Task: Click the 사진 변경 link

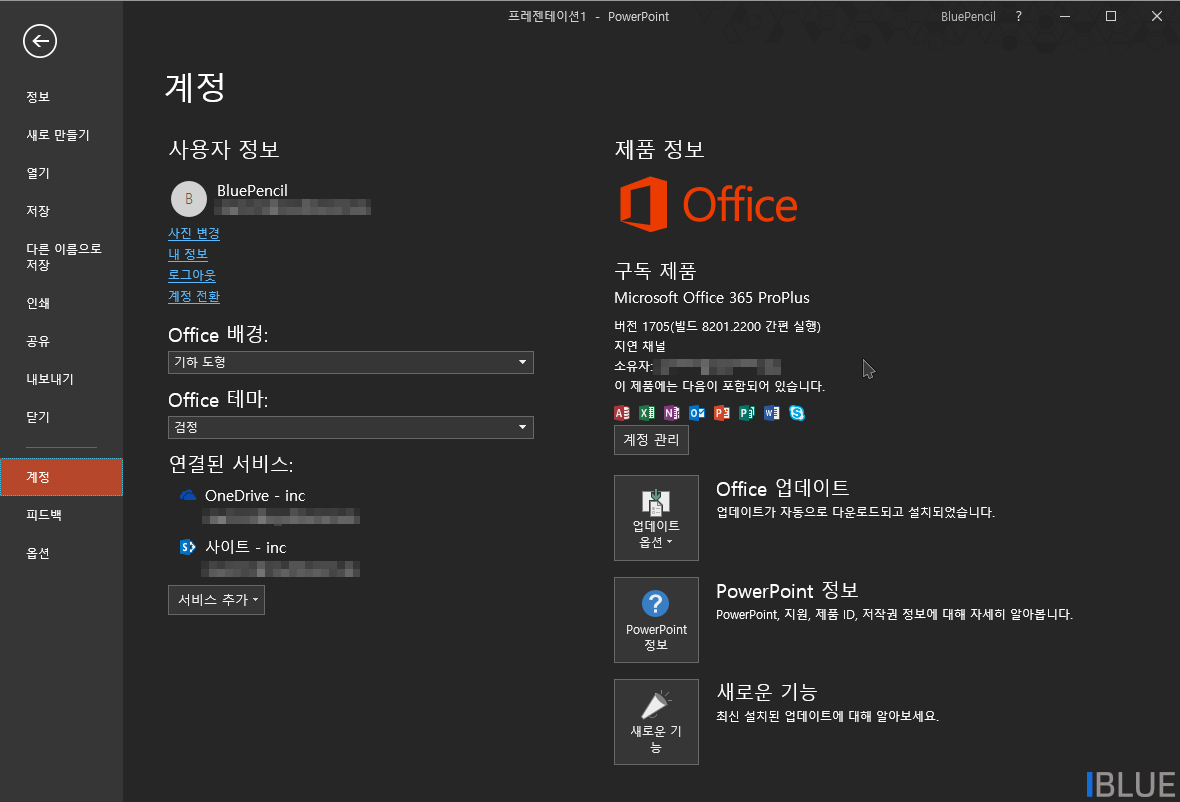Action: (194, 233)
